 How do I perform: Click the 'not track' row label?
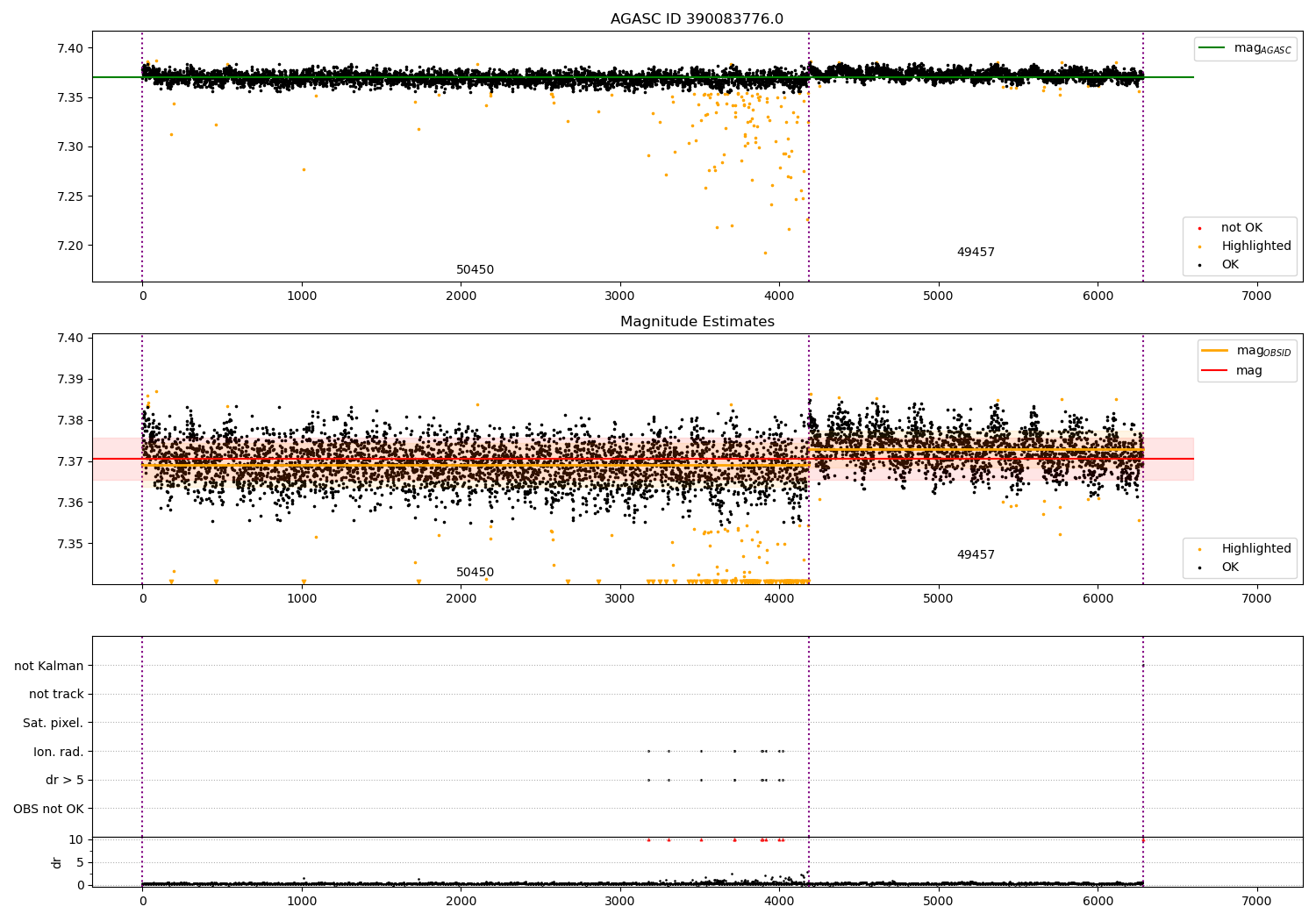[56, 694]
